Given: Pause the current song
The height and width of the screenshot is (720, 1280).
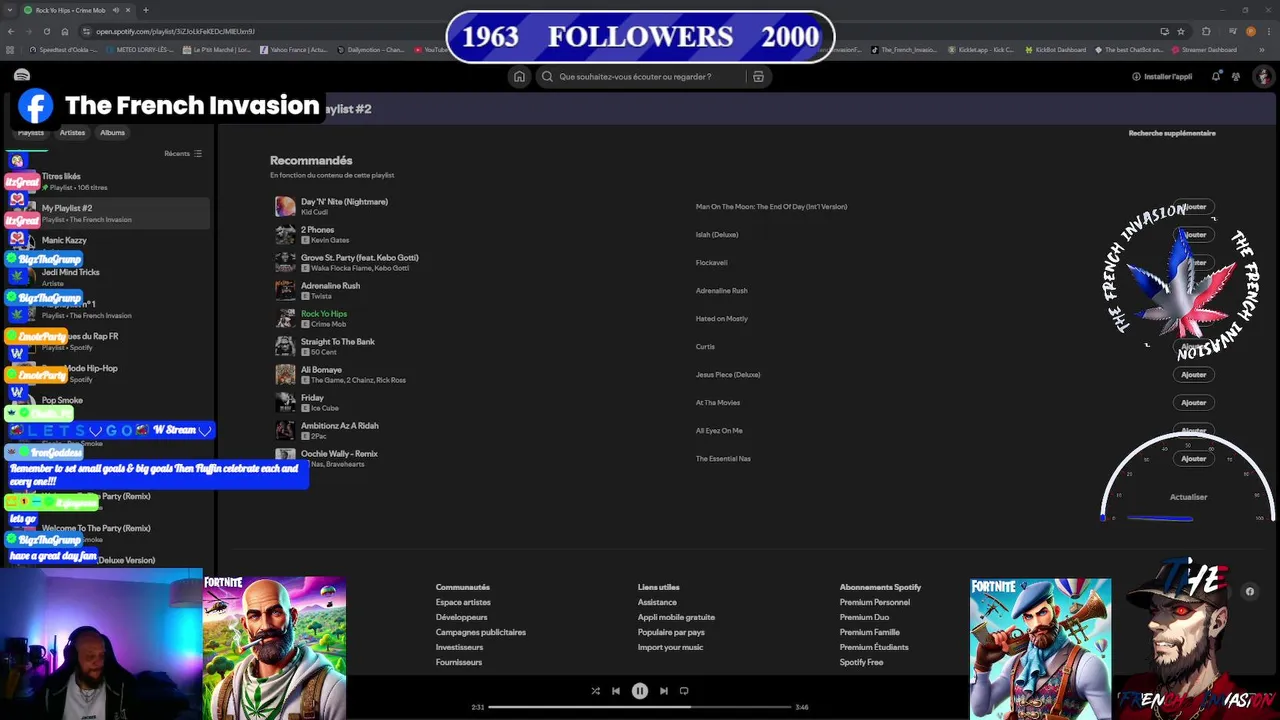Looking at the screenshot, I should (x=640, y=691).
